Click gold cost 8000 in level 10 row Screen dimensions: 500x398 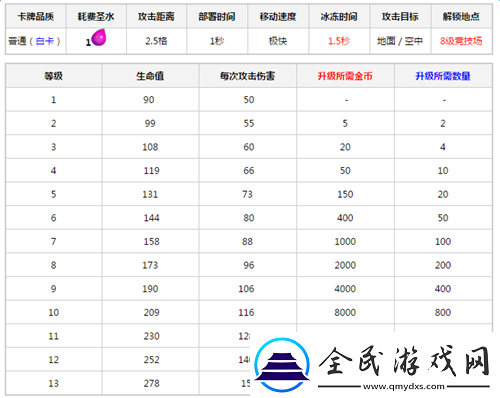tap(345, 313)
